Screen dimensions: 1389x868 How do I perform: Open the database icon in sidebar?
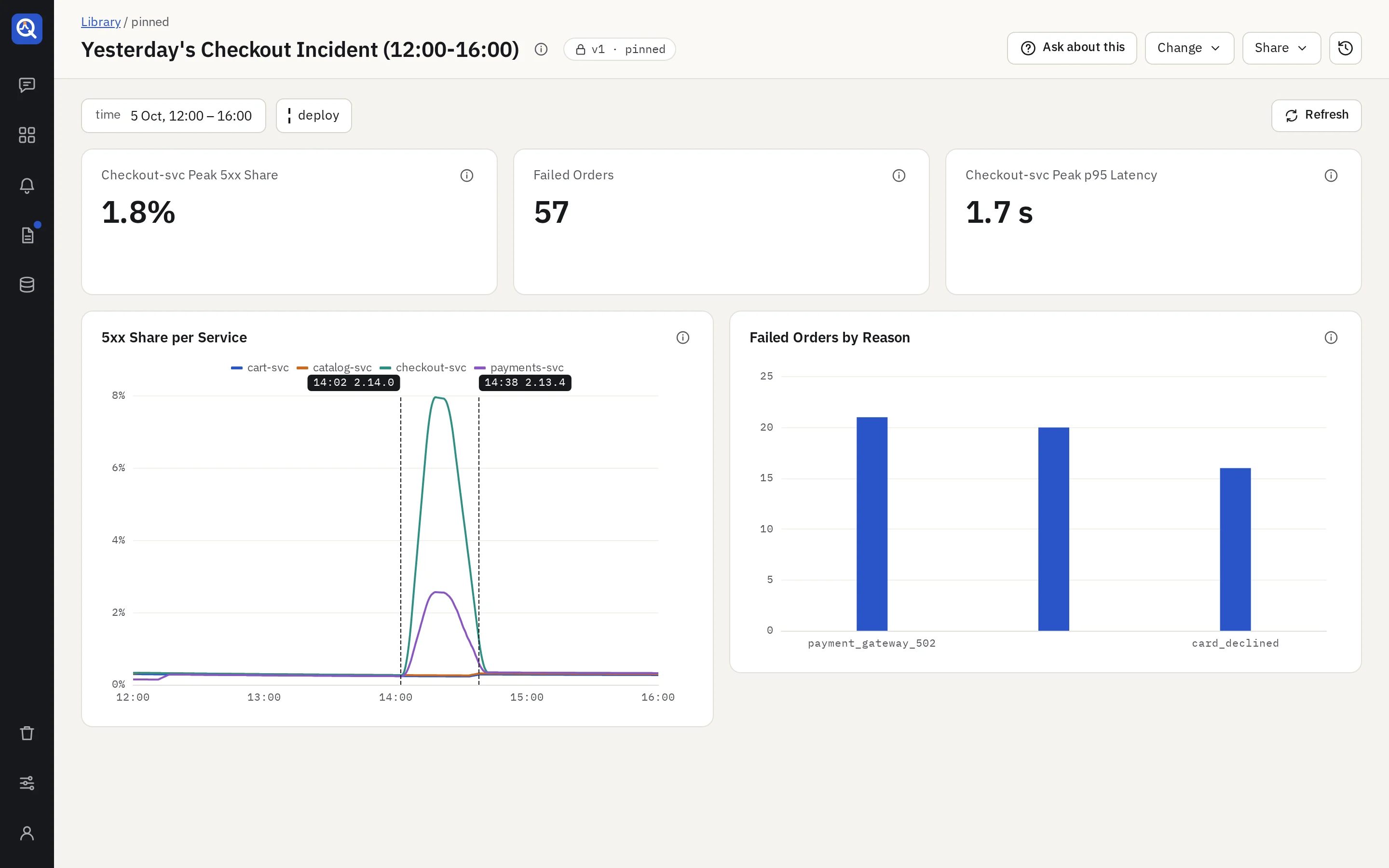[x=27, y=285]
